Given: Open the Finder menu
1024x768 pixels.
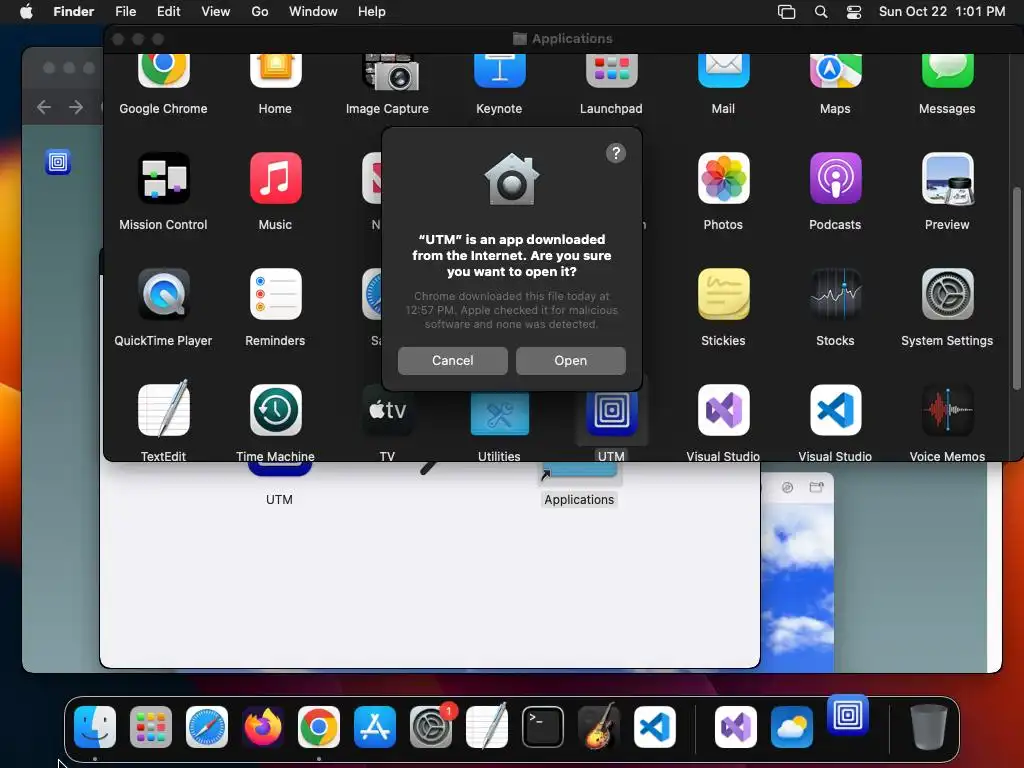Looking at the screenshot, I should tap(73, 12).
